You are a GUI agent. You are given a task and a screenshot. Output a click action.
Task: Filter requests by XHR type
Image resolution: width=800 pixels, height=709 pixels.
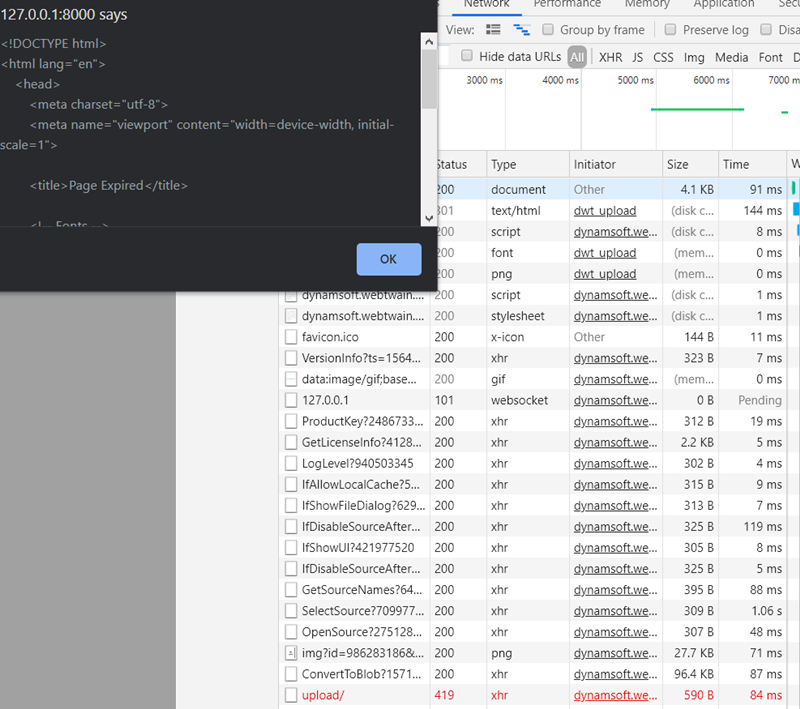pyautogui.click(x=610, y=57)
